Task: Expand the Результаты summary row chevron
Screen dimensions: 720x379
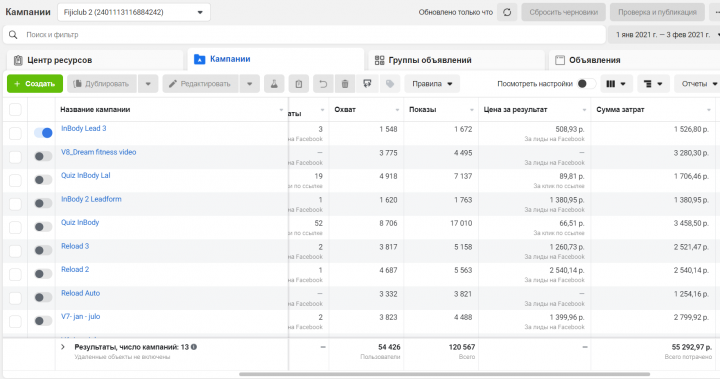Action: click(63, 347)
